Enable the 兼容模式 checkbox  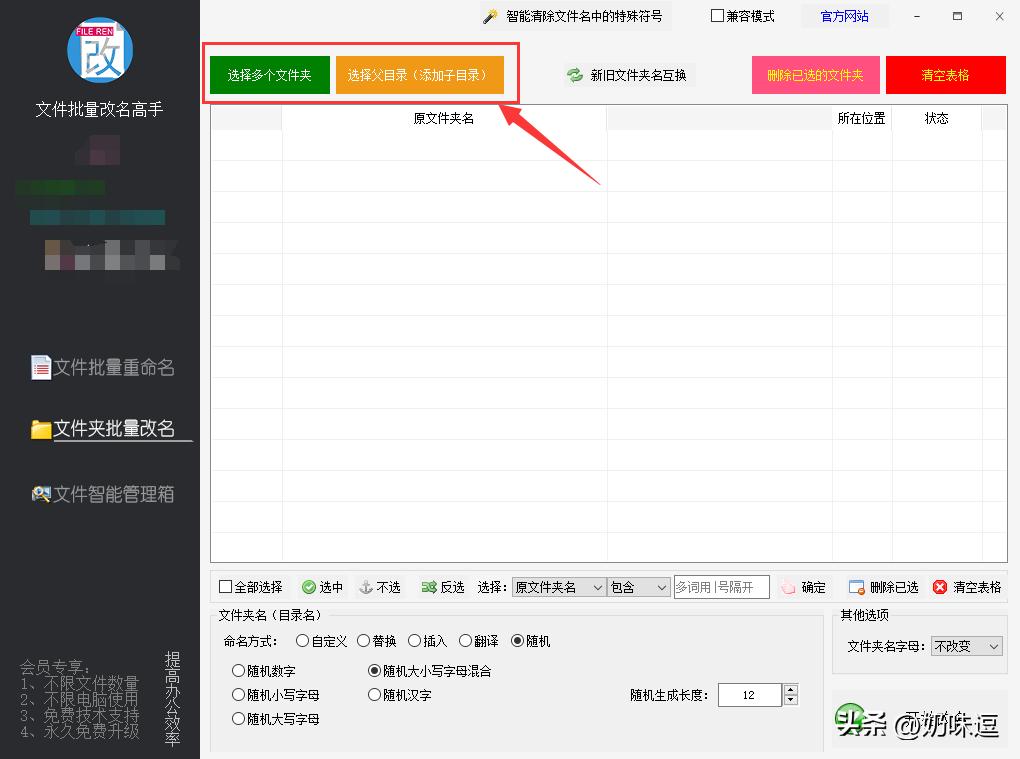pyautogui.click(x=716, y=16)
